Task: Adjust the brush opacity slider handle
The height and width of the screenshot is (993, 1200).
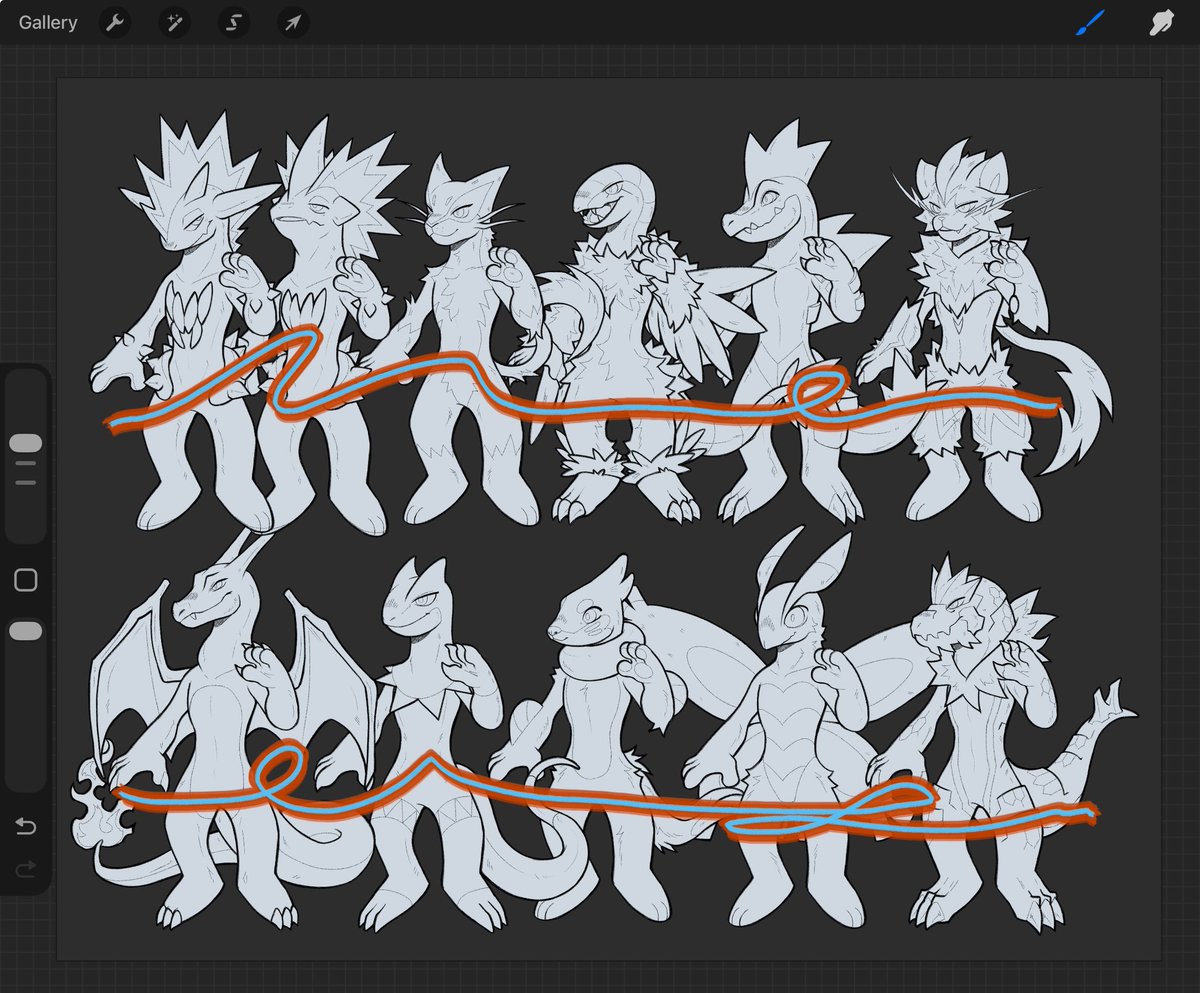Action: tap(25, 631)
